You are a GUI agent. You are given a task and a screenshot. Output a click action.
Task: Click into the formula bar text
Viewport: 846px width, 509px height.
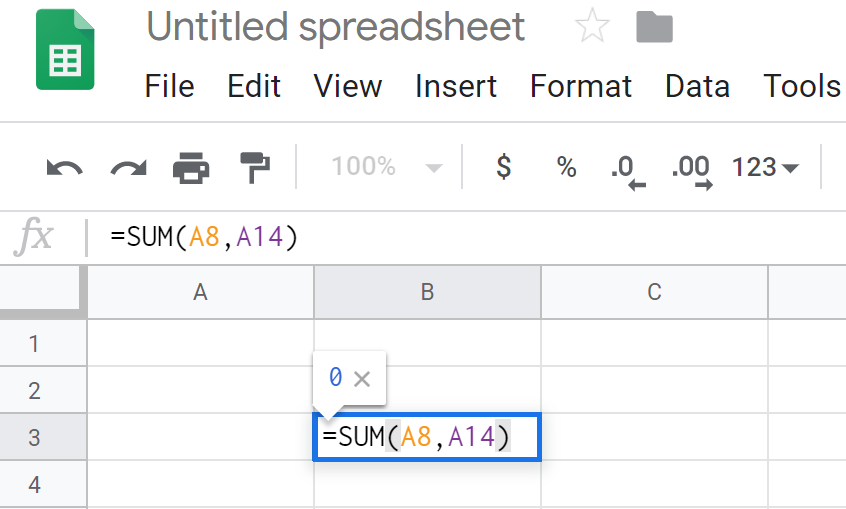point(204,236)
